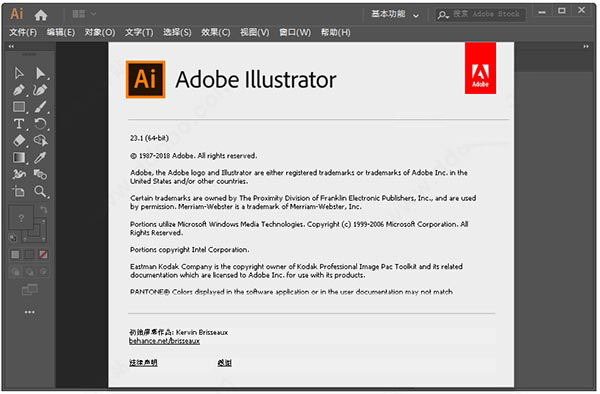Expand the right panel dock arrows

pos(586,46)
